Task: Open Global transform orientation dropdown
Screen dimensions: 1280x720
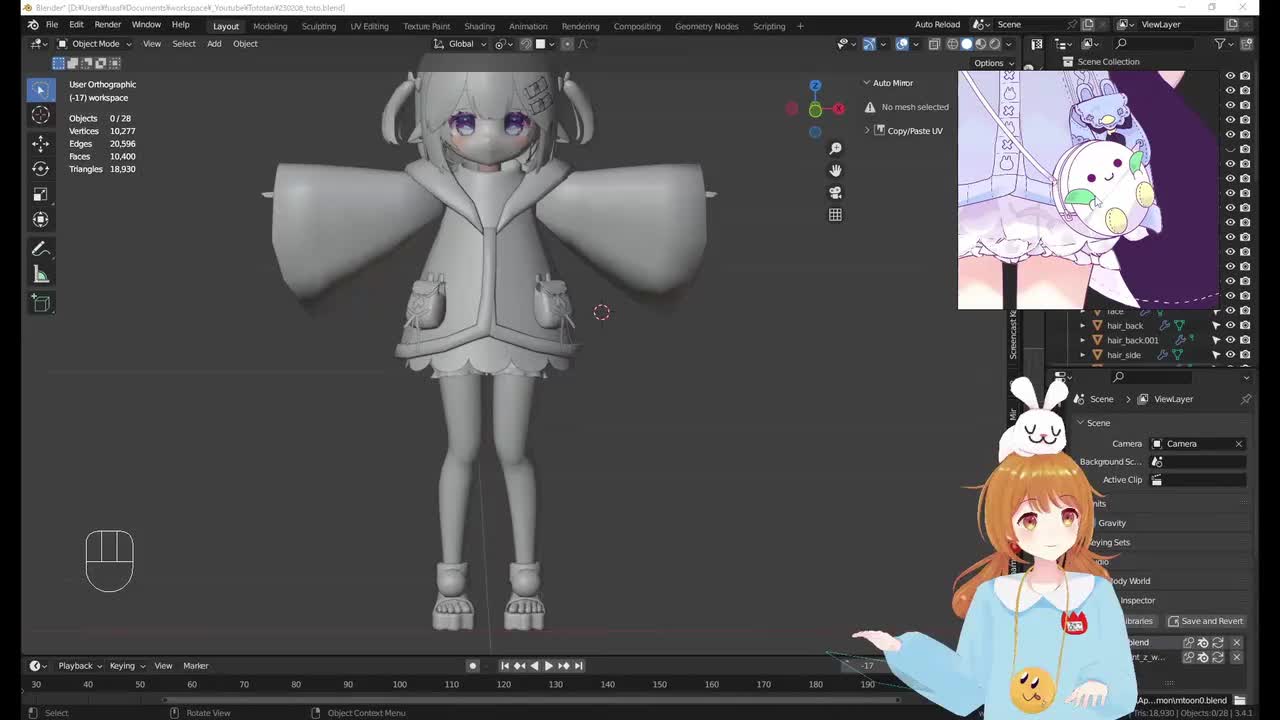Action: (461, 44)
